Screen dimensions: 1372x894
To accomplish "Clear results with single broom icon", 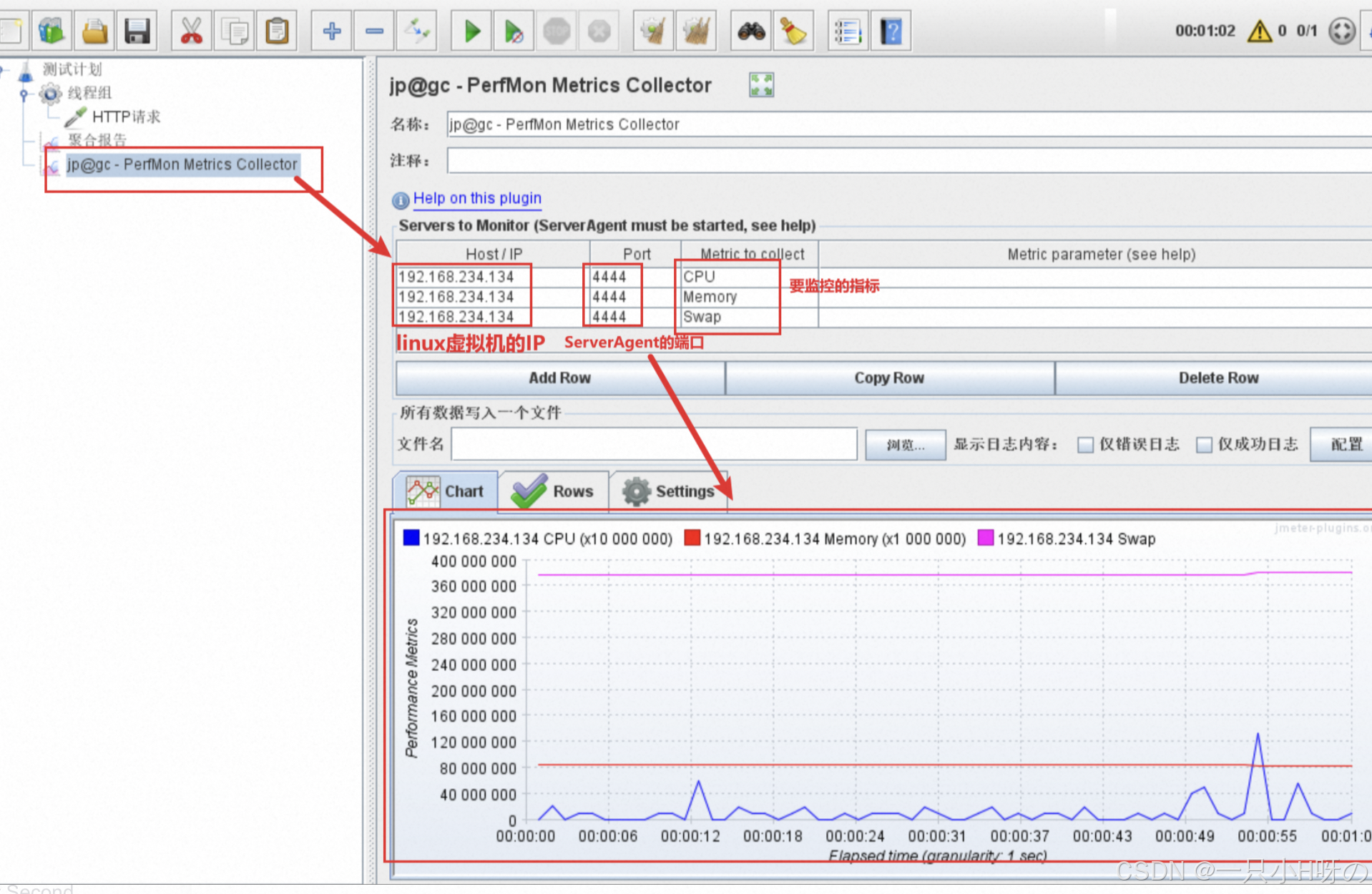I will (x=652, y=31).
